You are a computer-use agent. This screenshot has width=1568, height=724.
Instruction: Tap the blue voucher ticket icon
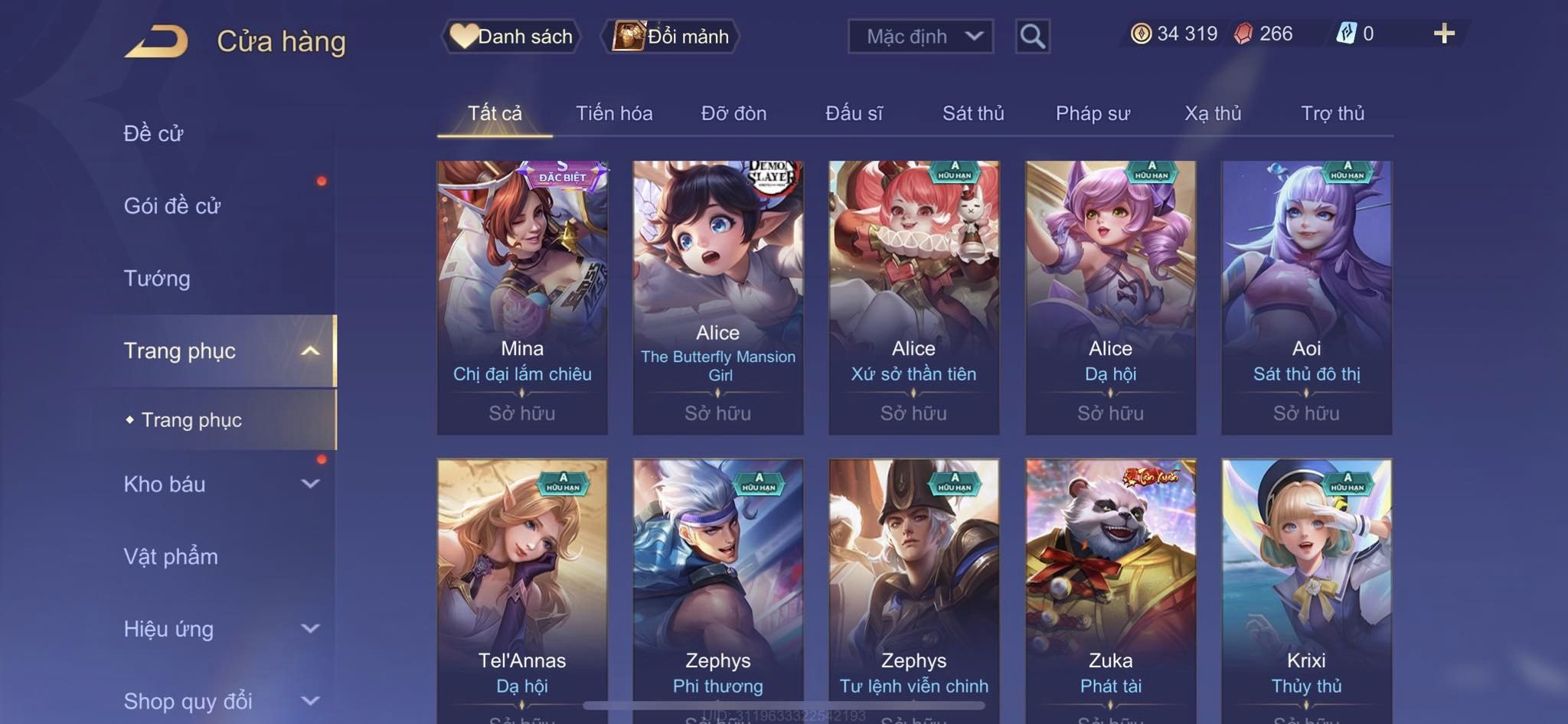(1346, 34)
